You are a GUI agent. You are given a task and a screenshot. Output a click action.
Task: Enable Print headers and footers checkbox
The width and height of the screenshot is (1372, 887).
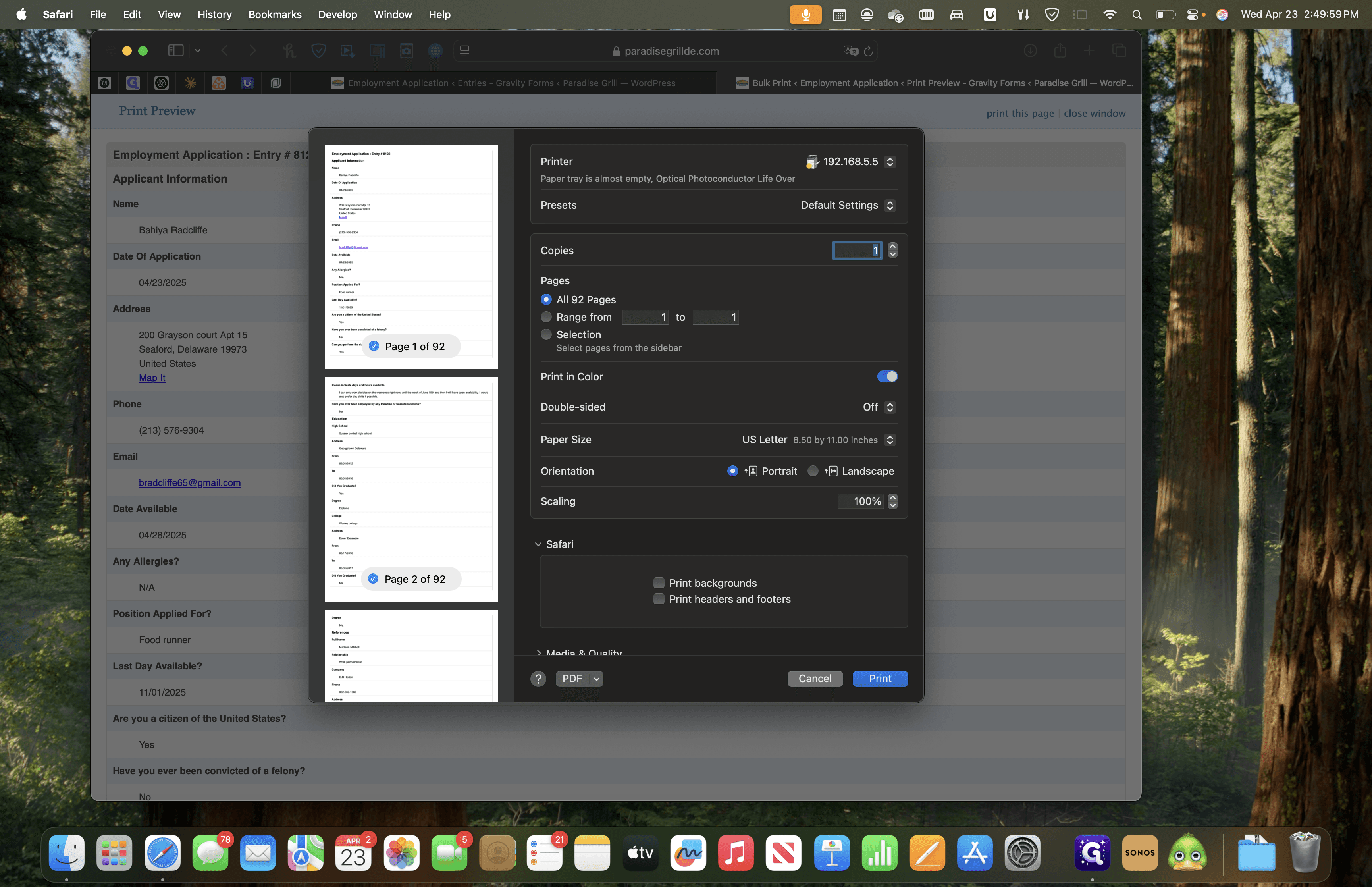pos(659,599)
